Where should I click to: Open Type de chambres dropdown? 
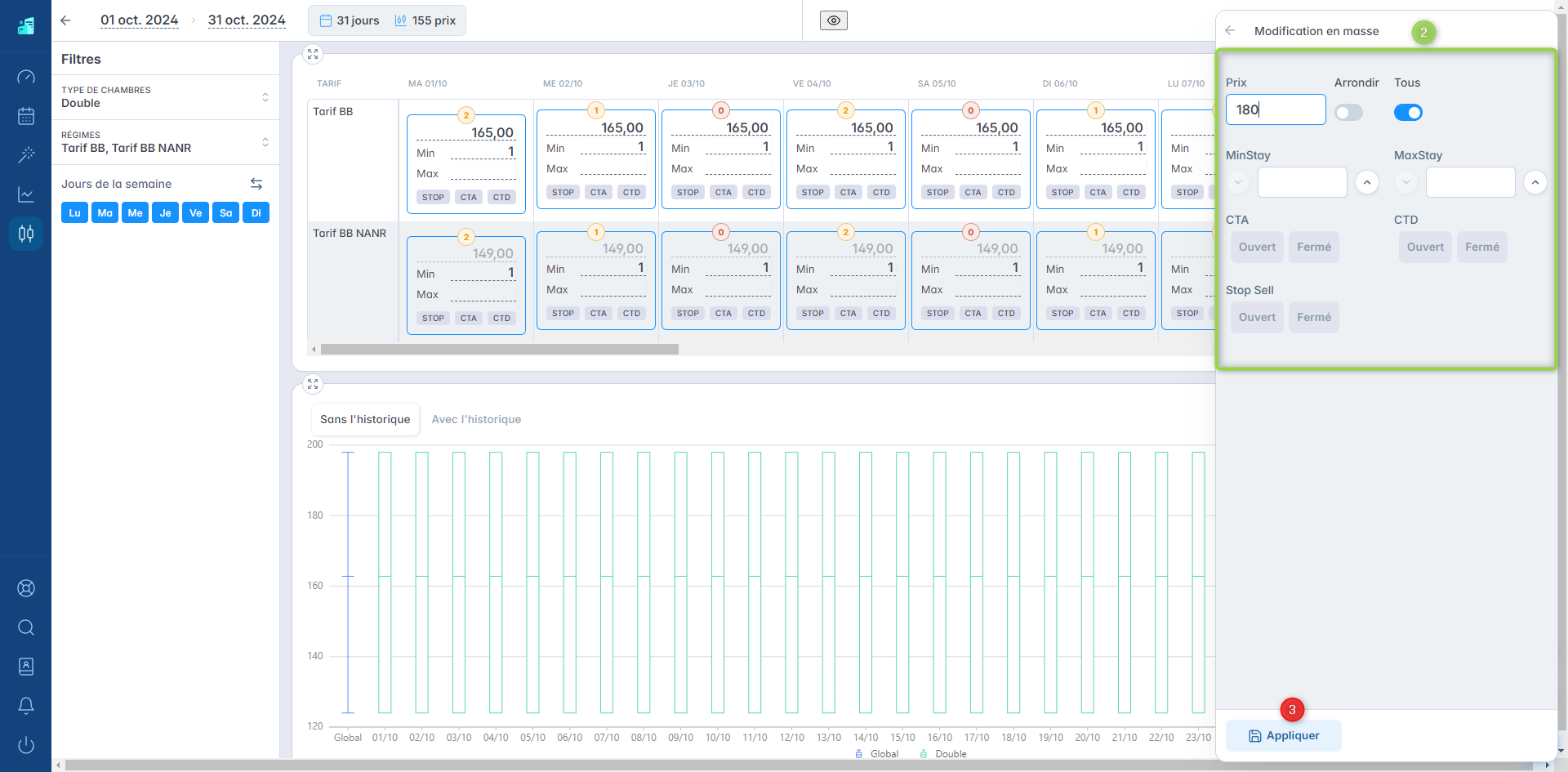(x=165, y=97)
